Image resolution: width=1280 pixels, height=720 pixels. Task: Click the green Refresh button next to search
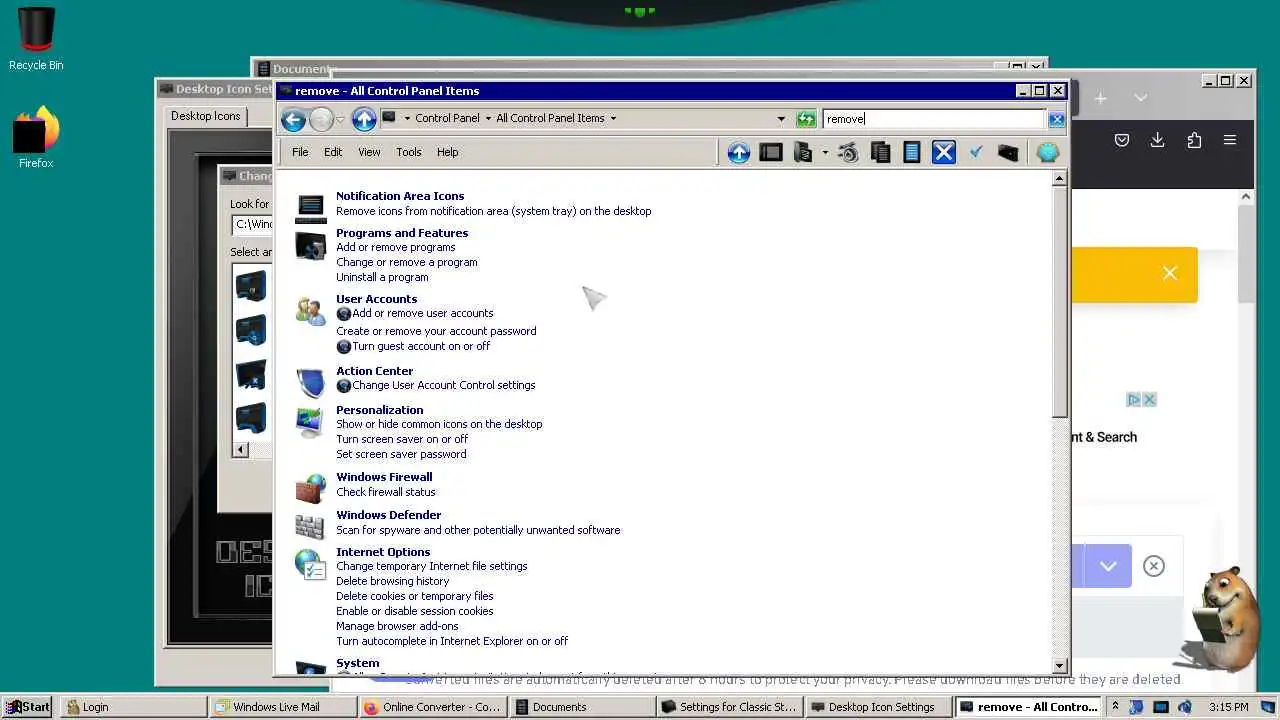[806, 119]
